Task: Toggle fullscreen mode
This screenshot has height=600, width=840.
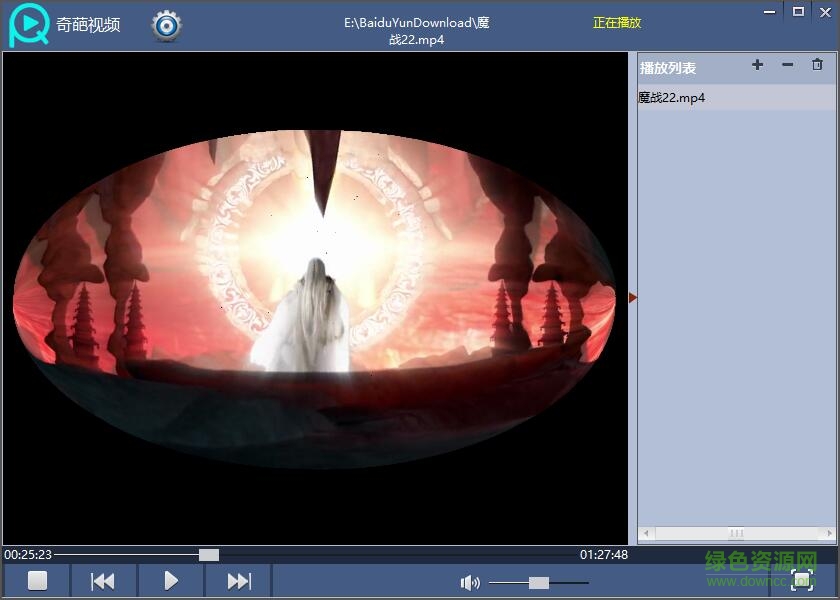Action: point(801,581)
